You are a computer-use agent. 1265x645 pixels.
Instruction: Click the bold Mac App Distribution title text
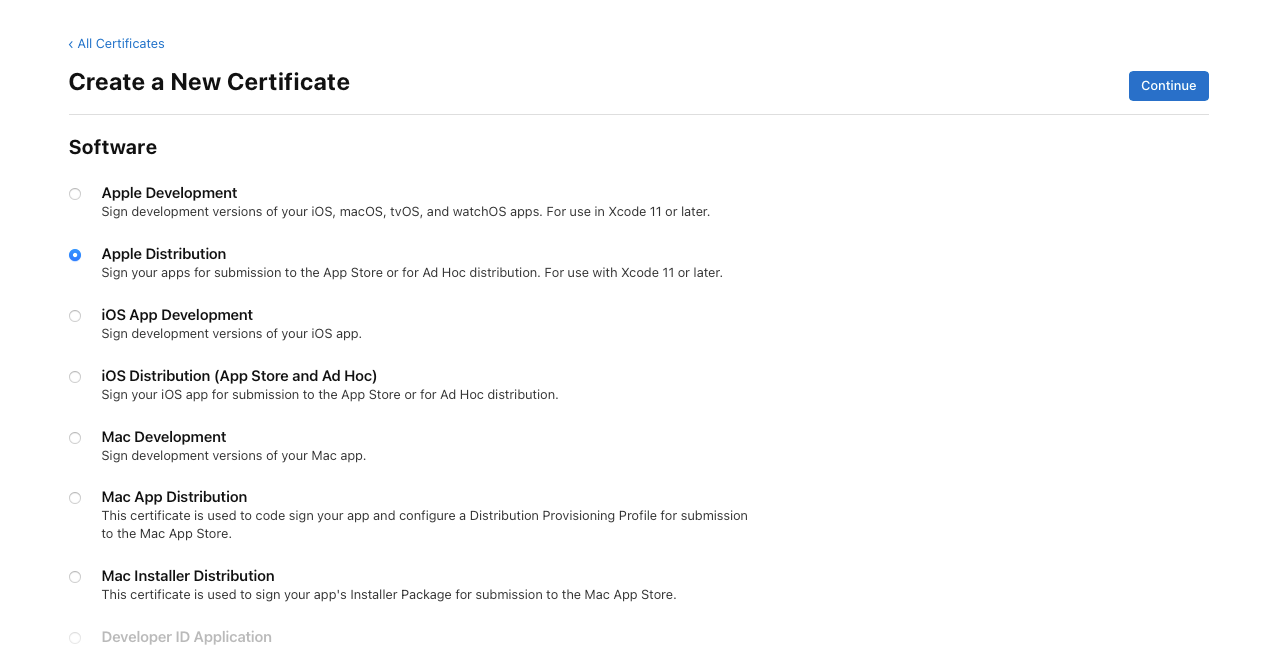[x=174, y=497]
